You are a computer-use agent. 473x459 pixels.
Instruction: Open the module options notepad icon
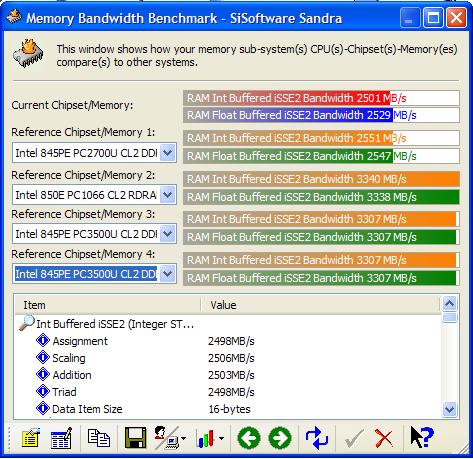point(31,437)
